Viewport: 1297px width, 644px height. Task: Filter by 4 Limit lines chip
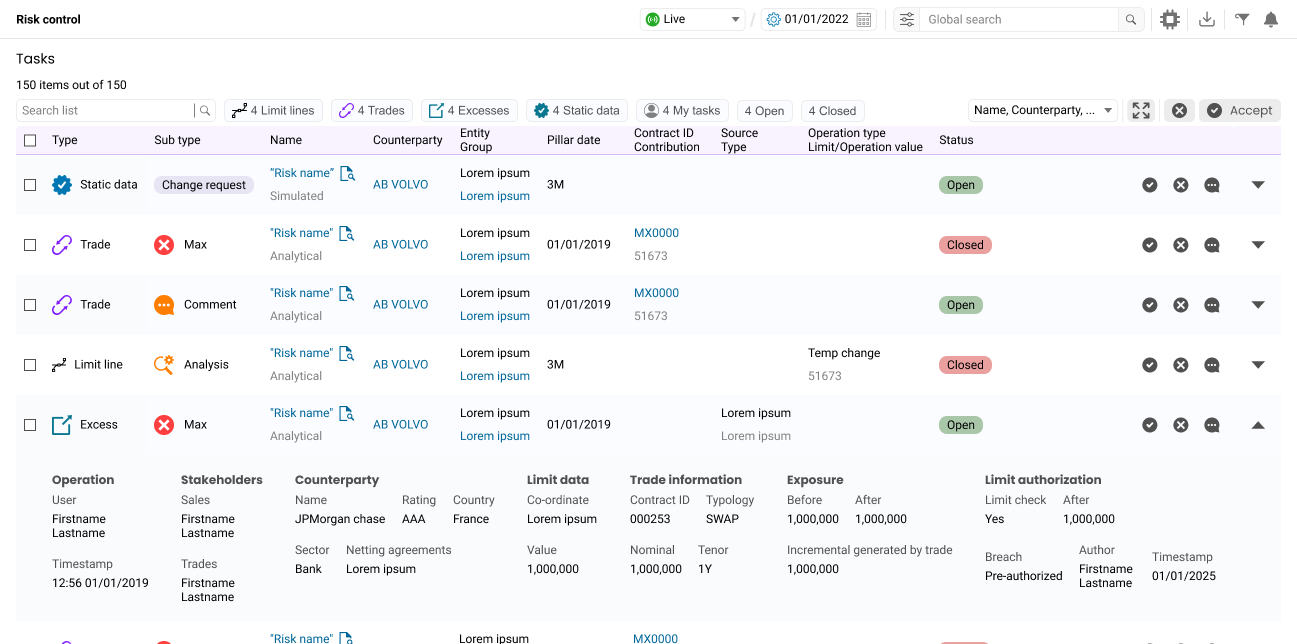click(273, 111)
